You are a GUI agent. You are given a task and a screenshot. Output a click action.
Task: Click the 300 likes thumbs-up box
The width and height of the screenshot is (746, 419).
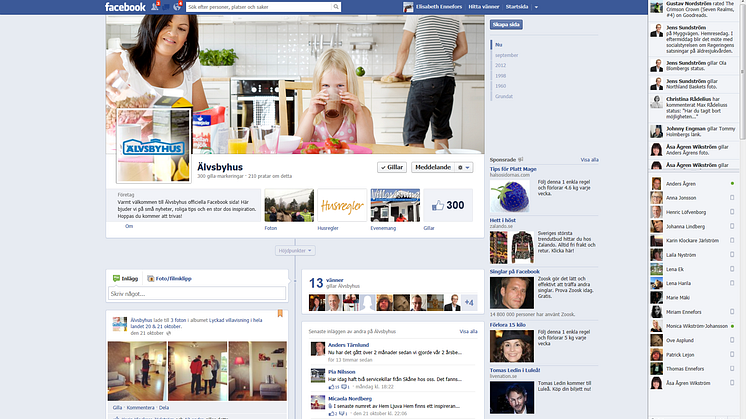pyautogui.click(x=448, y=205)
